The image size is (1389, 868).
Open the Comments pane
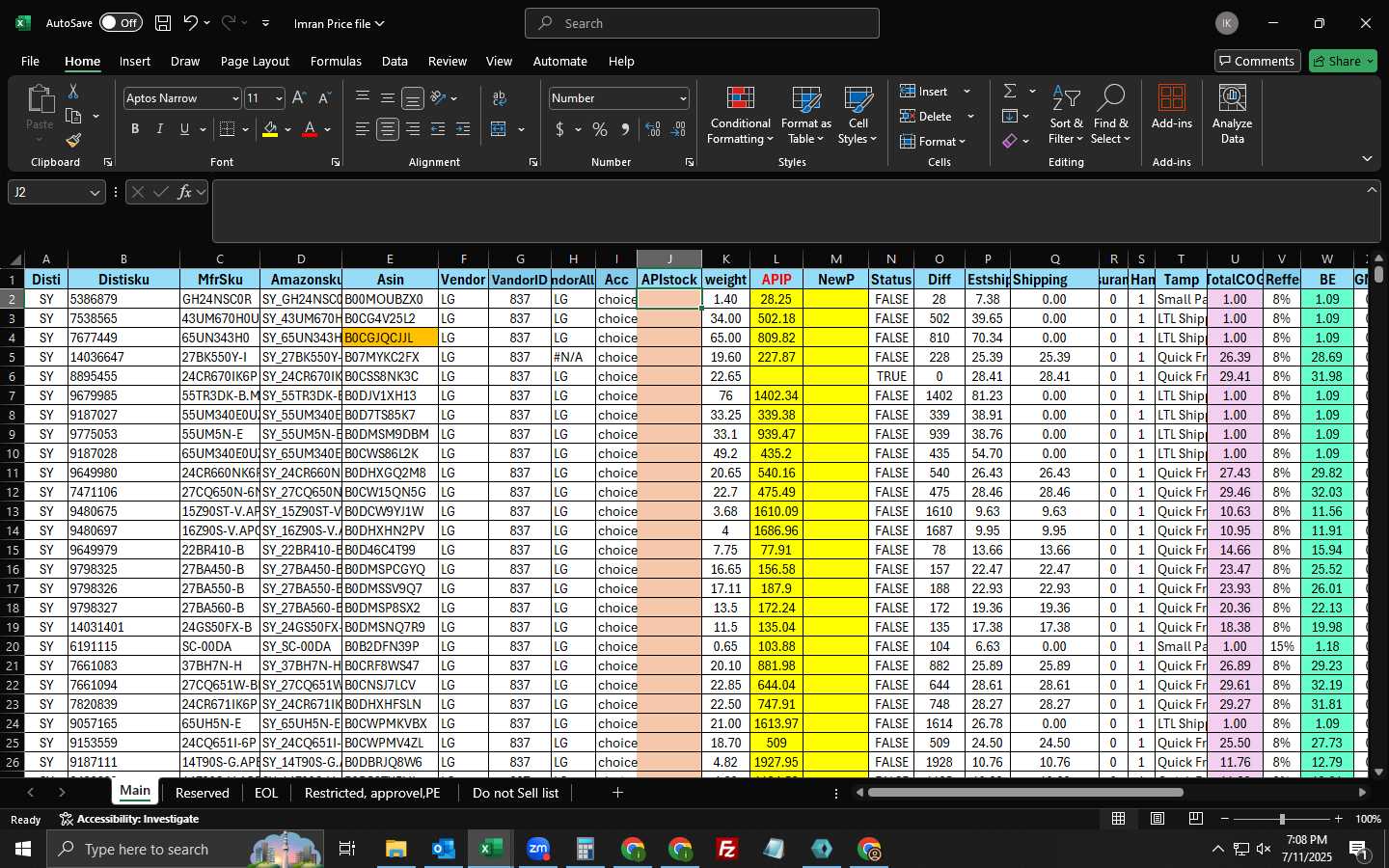[x=1257, y=61]
